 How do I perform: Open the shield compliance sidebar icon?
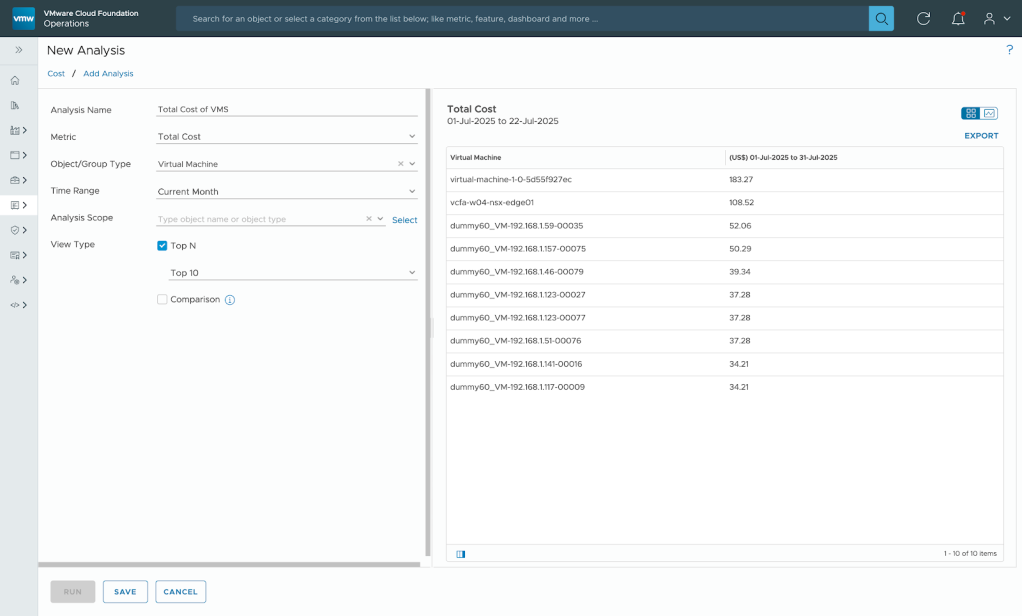(x=15, y=230)
